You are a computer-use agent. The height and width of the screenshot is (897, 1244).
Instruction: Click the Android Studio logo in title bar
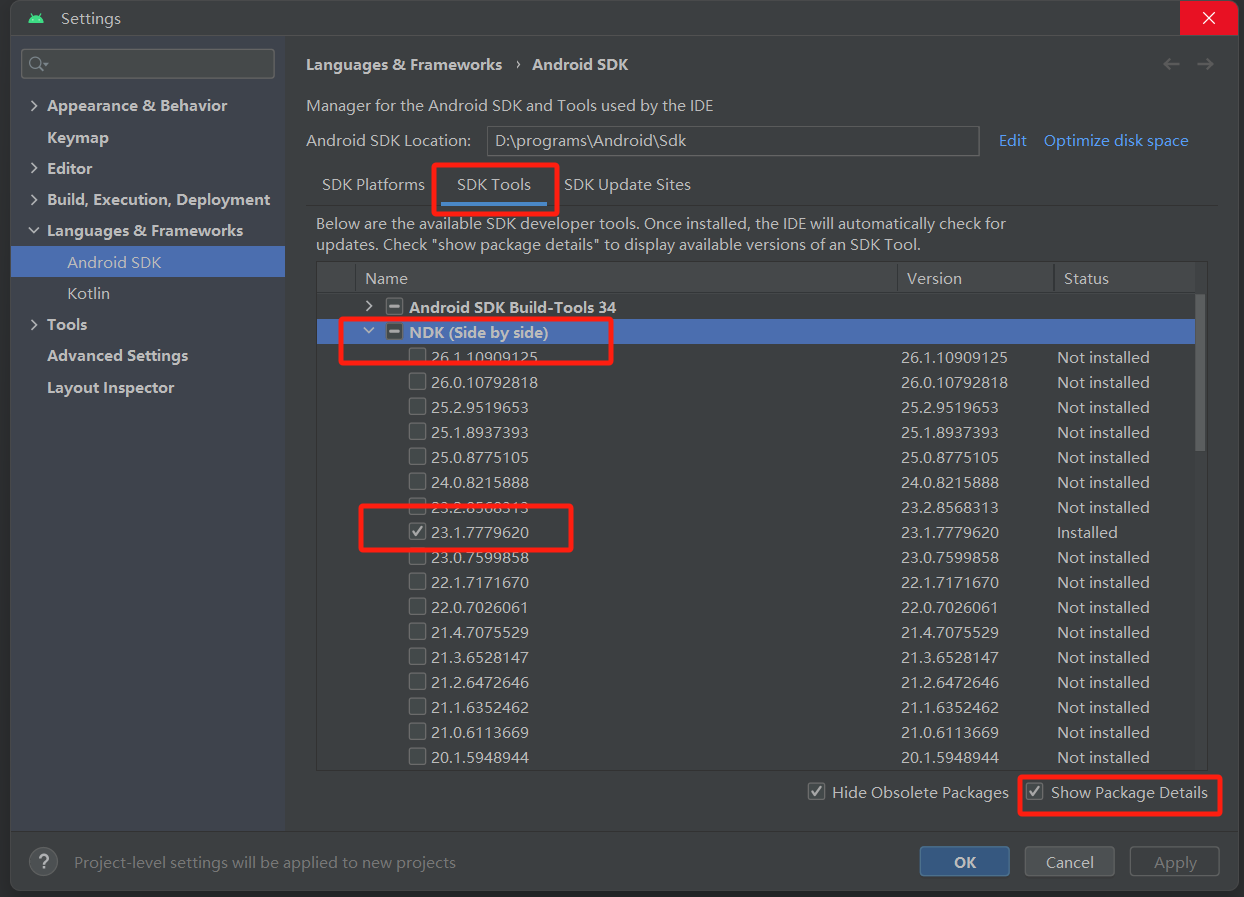coord(36,19)
